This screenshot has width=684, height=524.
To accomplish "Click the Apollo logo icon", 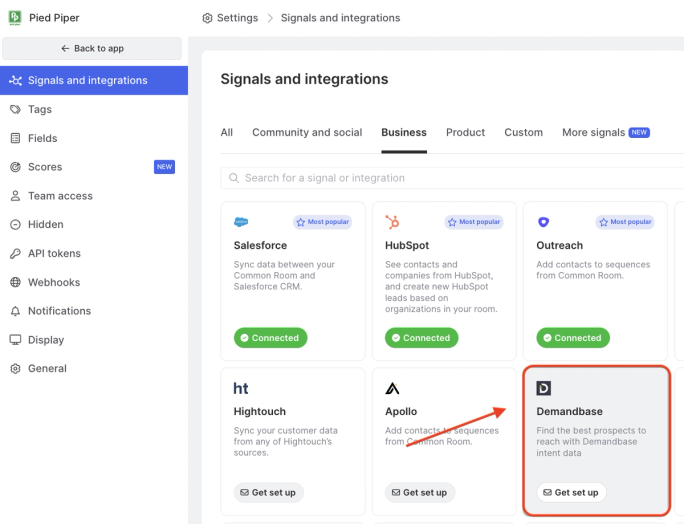I will point(392,388).
